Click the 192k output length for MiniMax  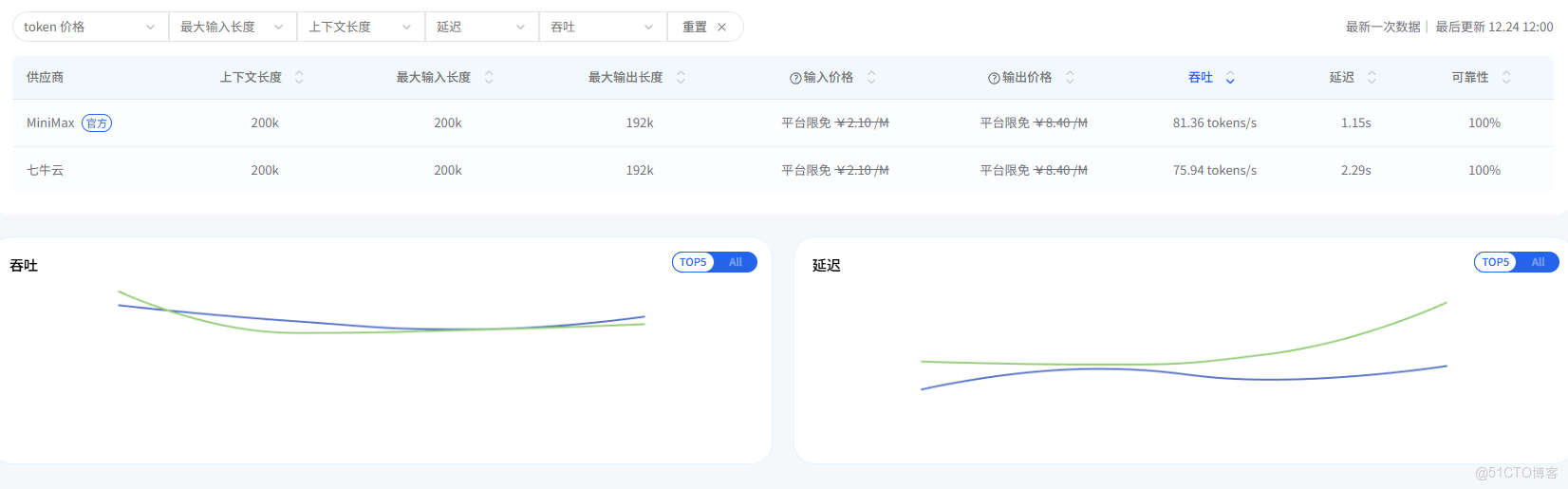[640, 122]
